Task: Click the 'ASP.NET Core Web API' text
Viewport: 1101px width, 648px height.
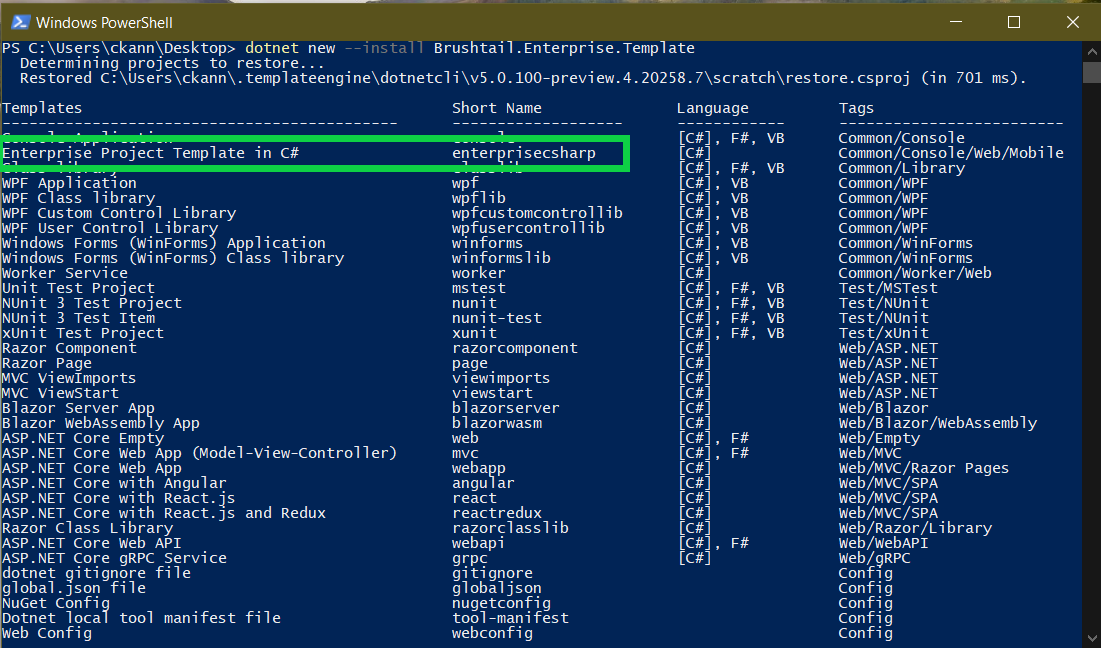Action: (x=91, y=543)
